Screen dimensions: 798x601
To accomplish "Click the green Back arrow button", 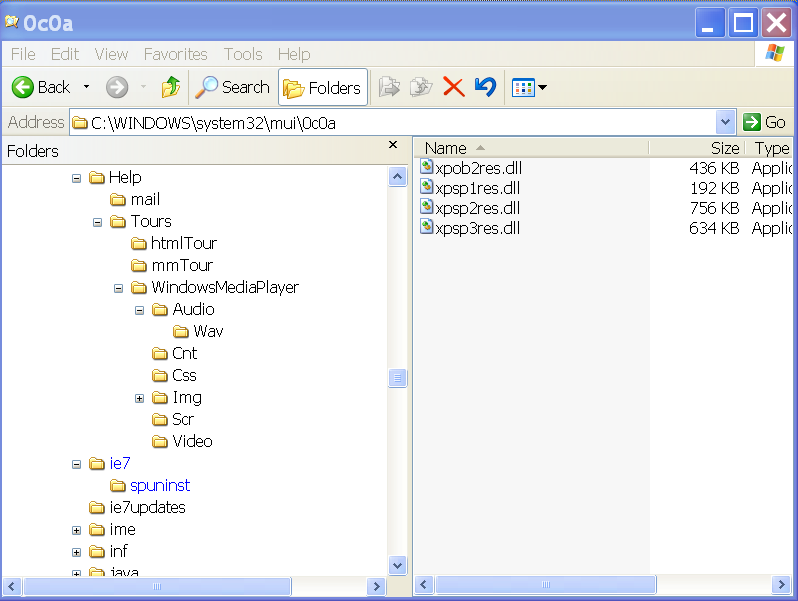I will (23, 87).
